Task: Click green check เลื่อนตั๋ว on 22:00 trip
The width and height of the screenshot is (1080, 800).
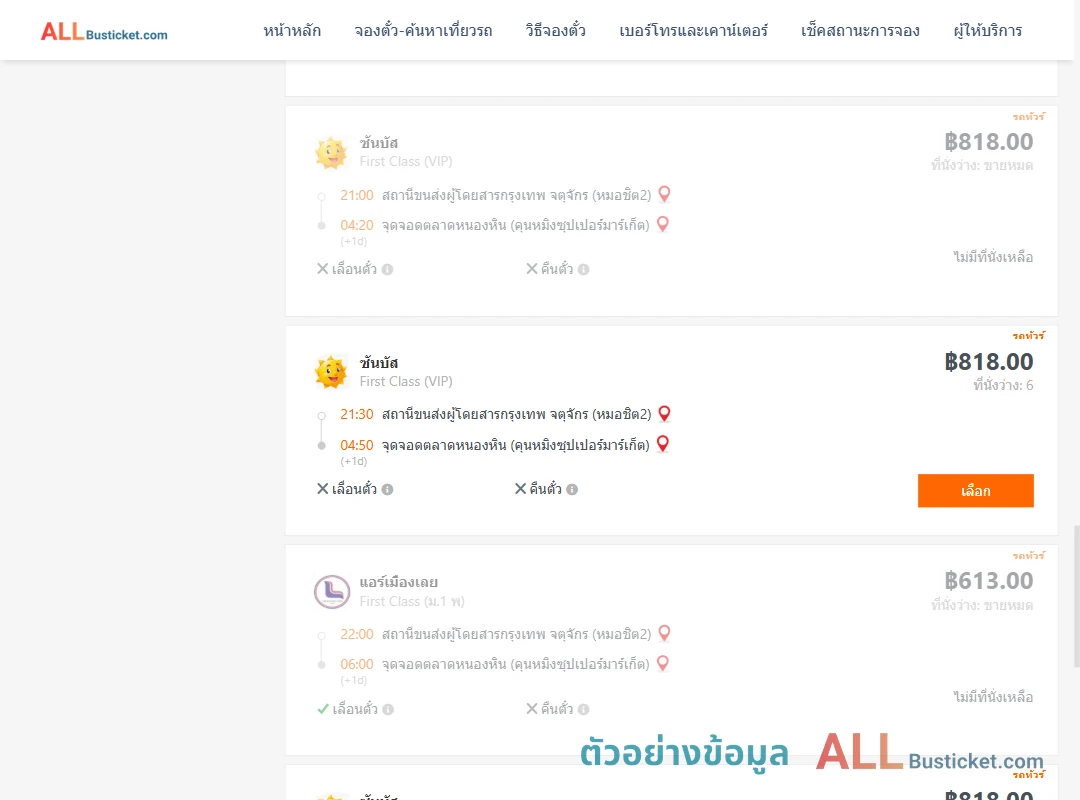Action: click(347, 709)
